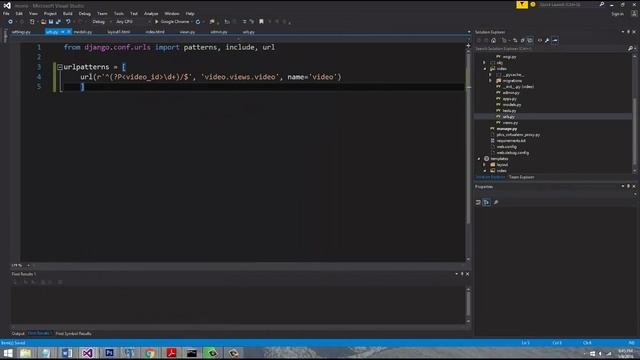Click the Open File folder icon
640x360 pixels.
(43, 22)
